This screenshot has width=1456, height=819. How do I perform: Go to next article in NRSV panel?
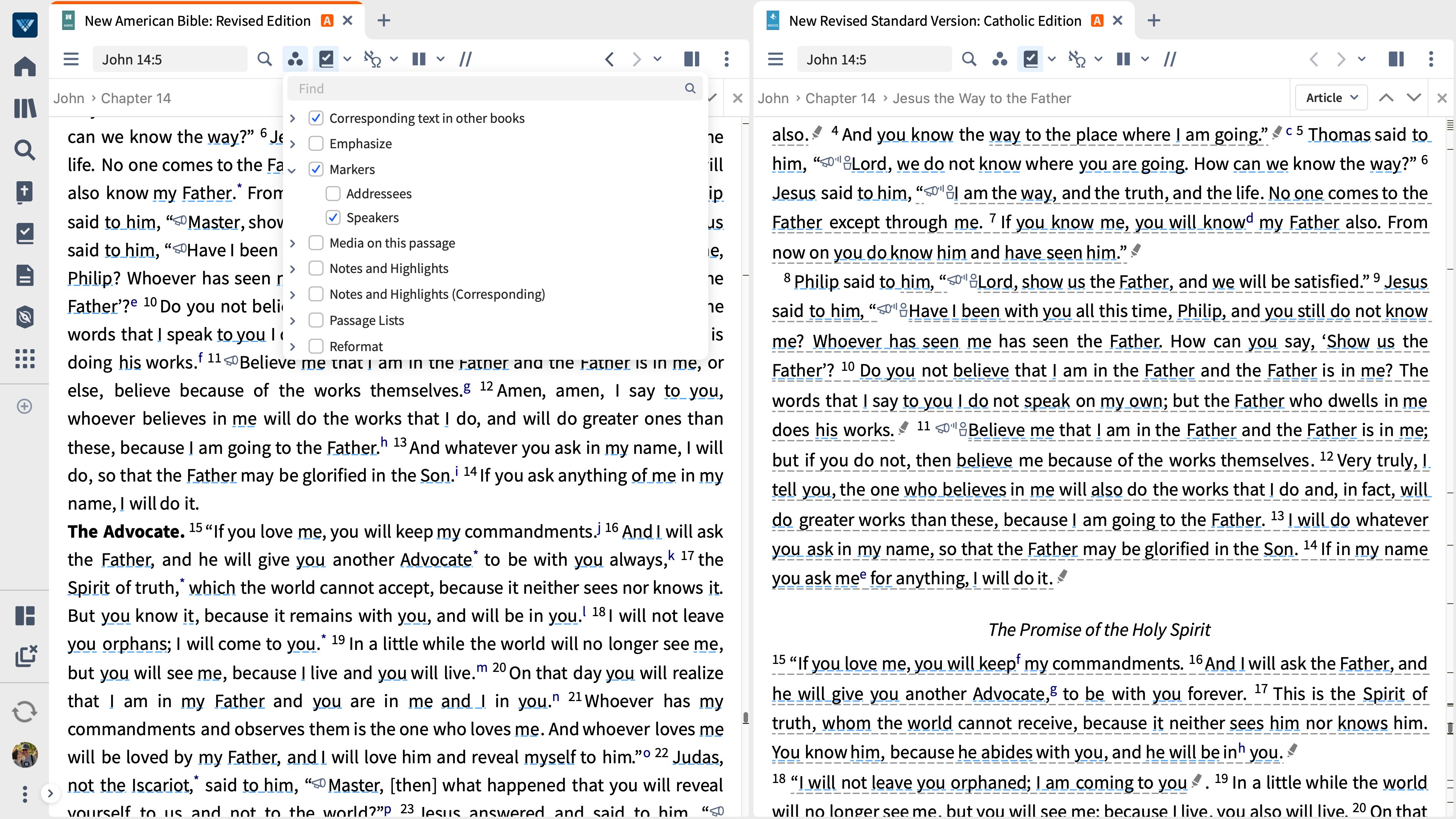click(x=1414, y=98)
